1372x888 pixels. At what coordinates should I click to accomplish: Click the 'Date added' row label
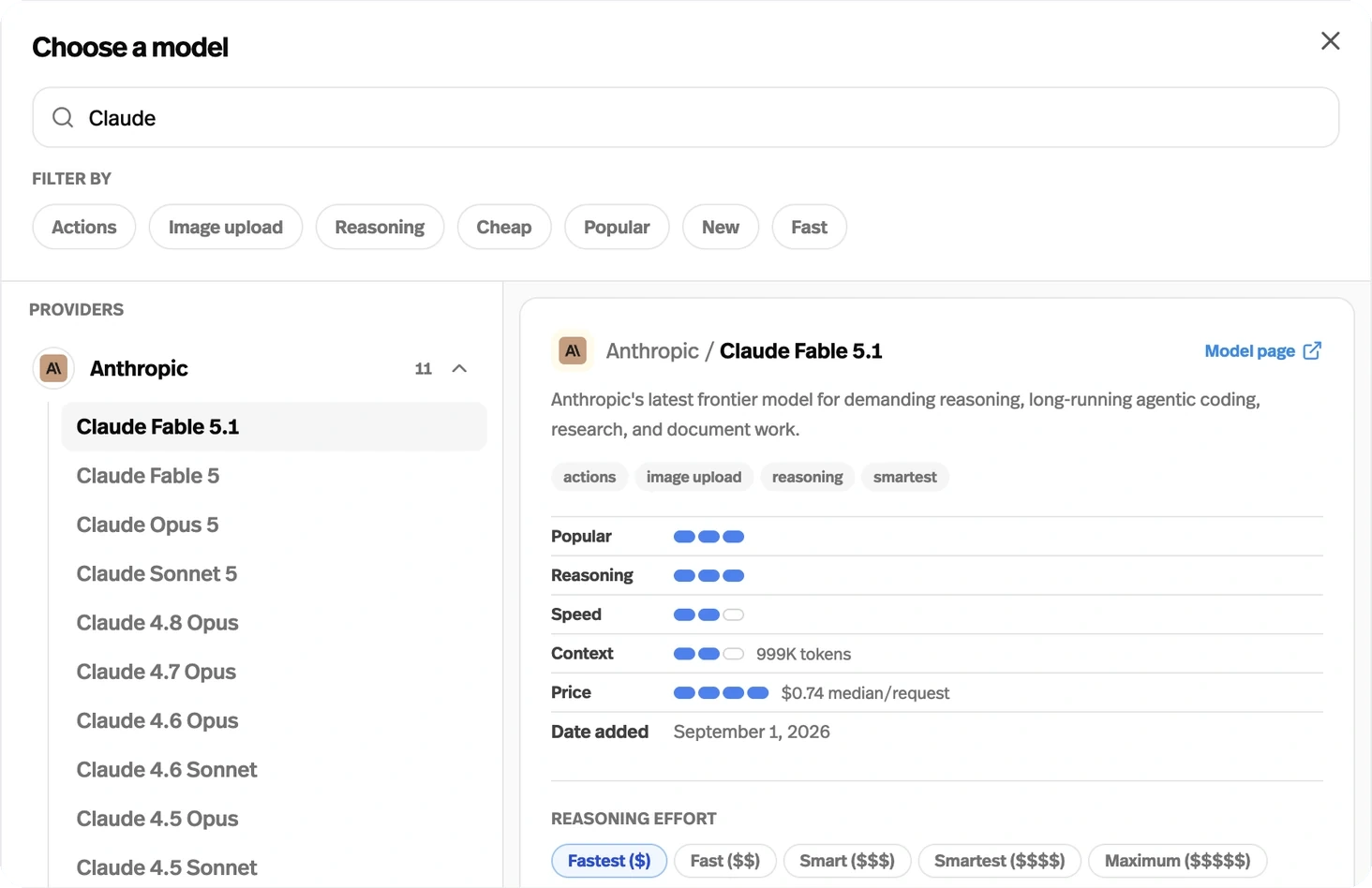pos(600,732)
